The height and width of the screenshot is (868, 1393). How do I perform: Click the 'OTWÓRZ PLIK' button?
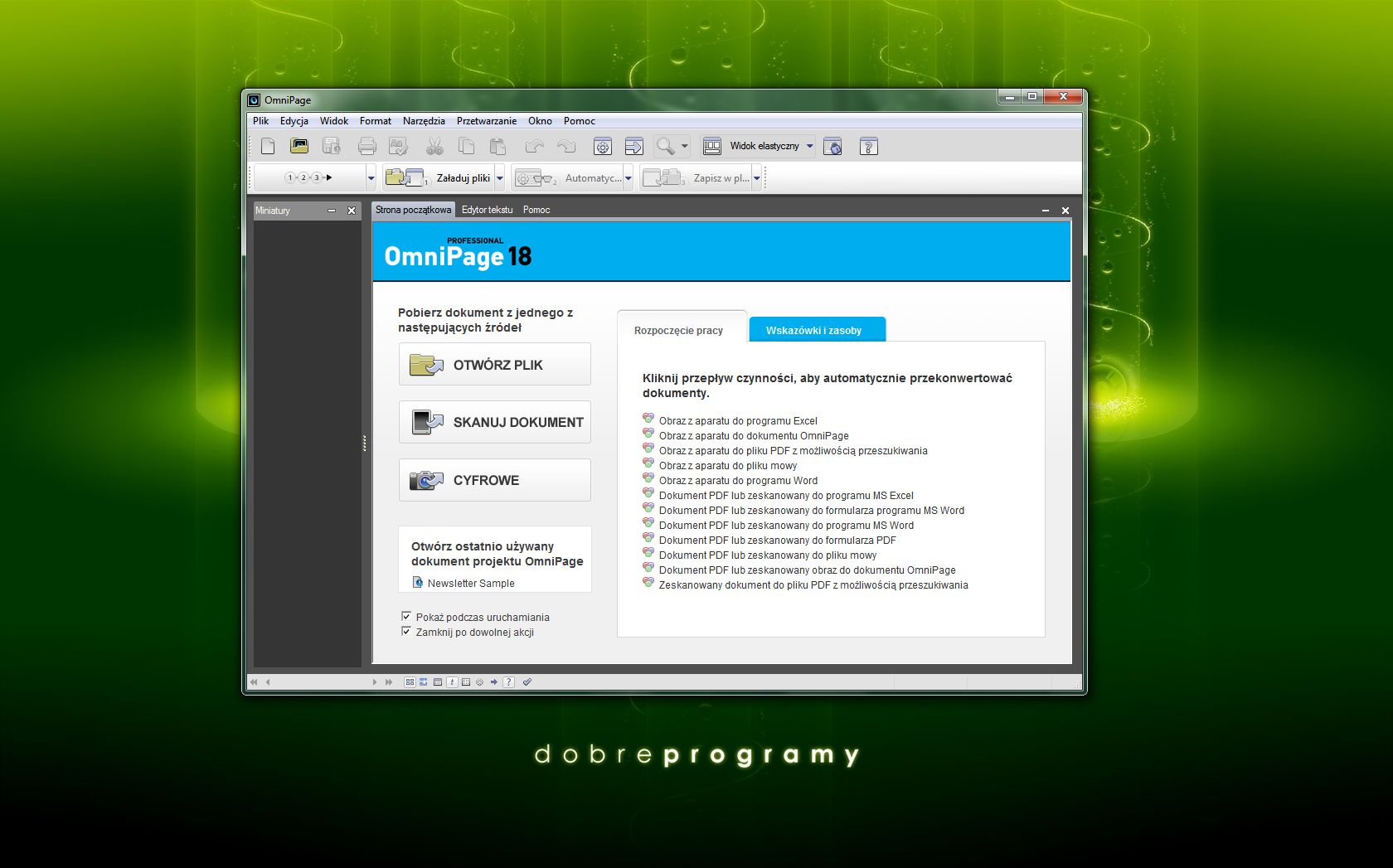coord(495,365)
